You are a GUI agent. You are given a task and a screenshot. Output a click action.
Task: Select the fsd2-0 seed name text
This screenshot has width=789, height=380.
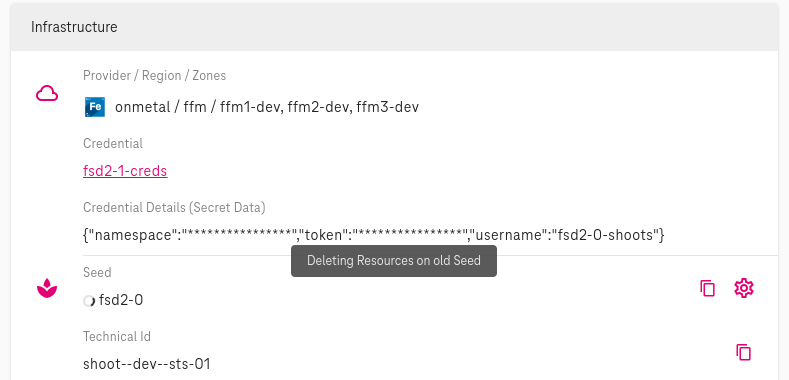click(x=121, y=300)
